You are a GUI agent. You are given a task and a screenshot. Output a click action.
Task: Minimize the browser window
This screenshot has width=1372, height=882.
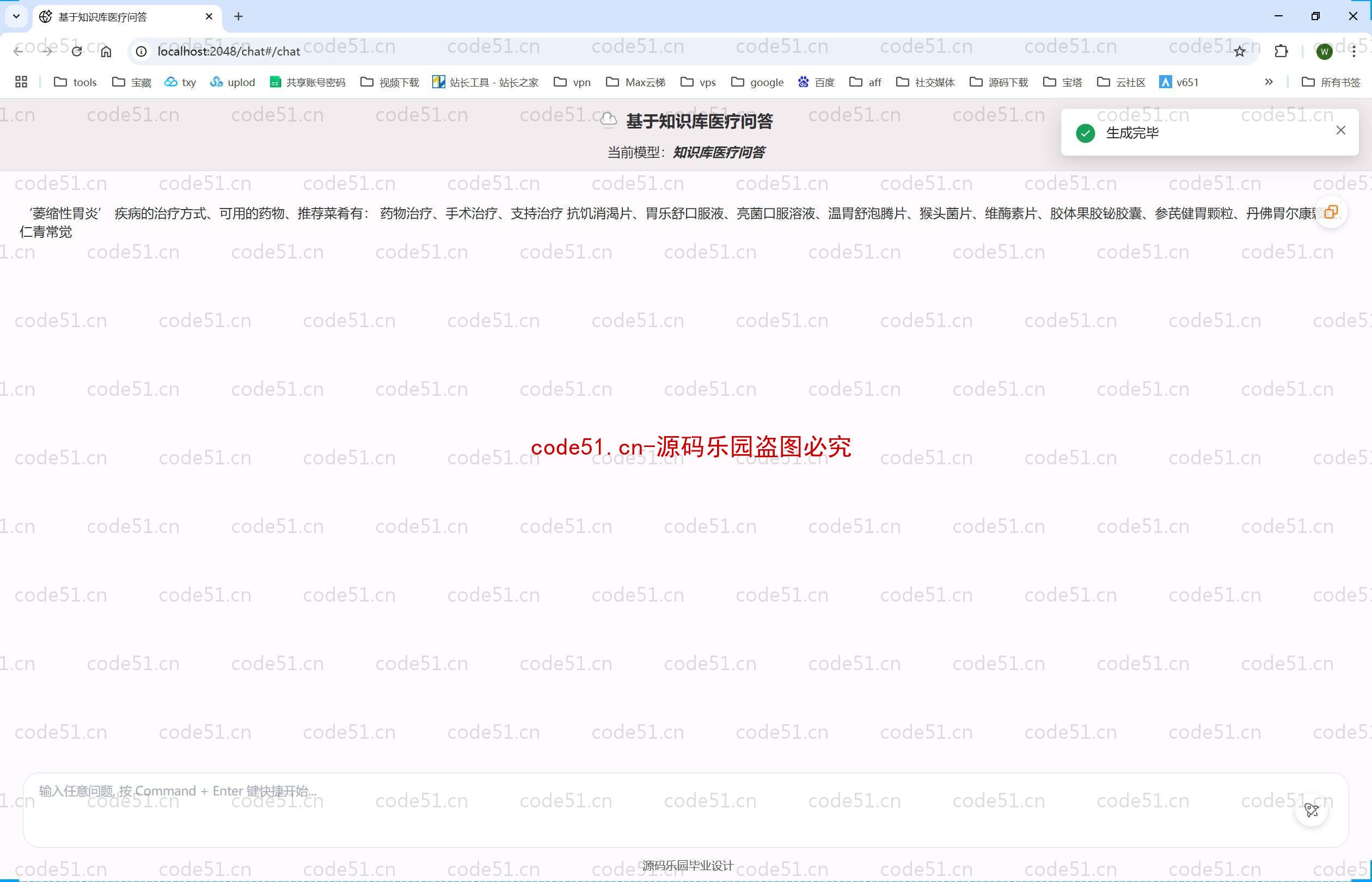point(1278,16)
